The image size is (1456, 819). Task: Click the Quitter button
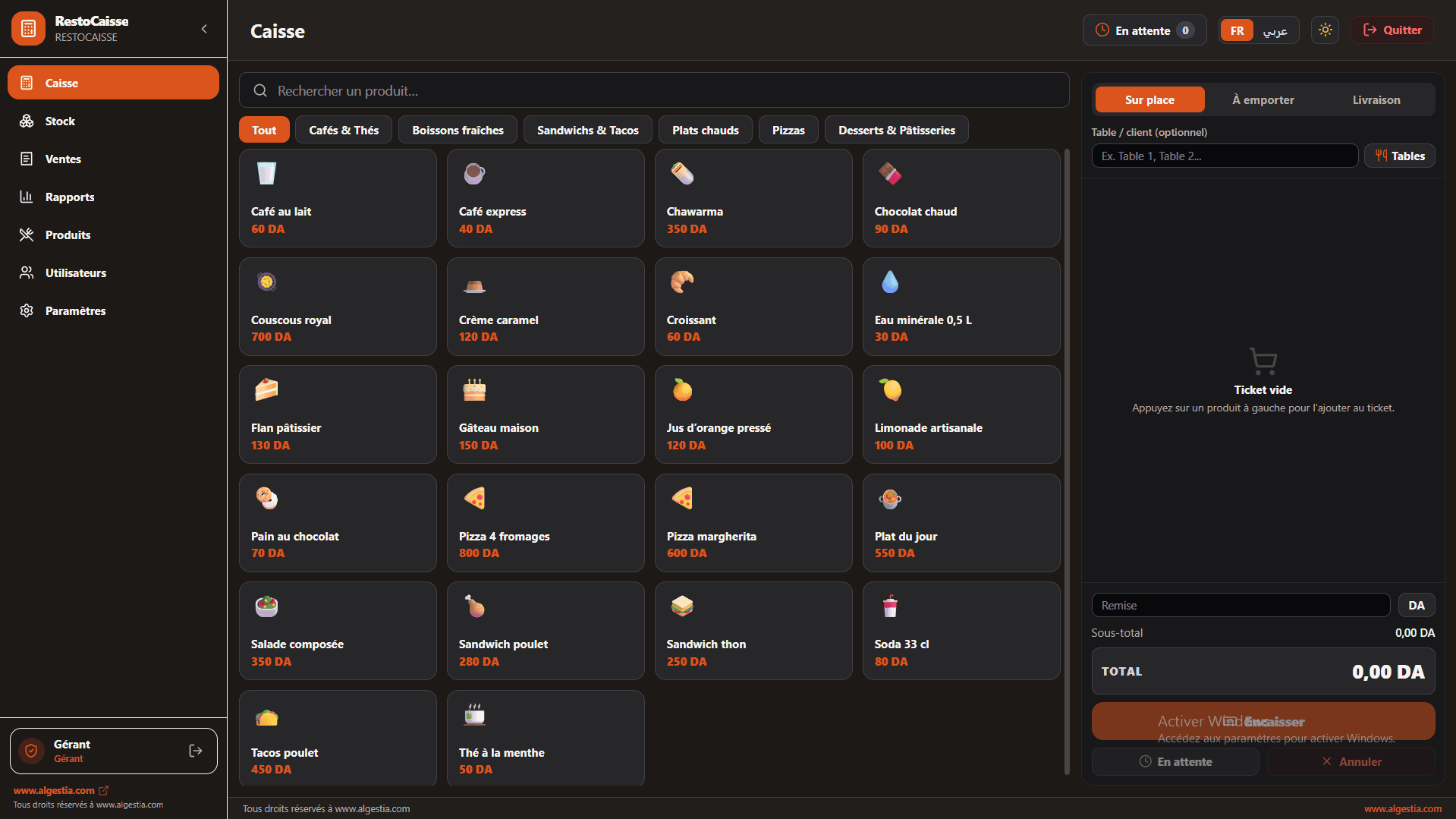tap(1392, 30)
